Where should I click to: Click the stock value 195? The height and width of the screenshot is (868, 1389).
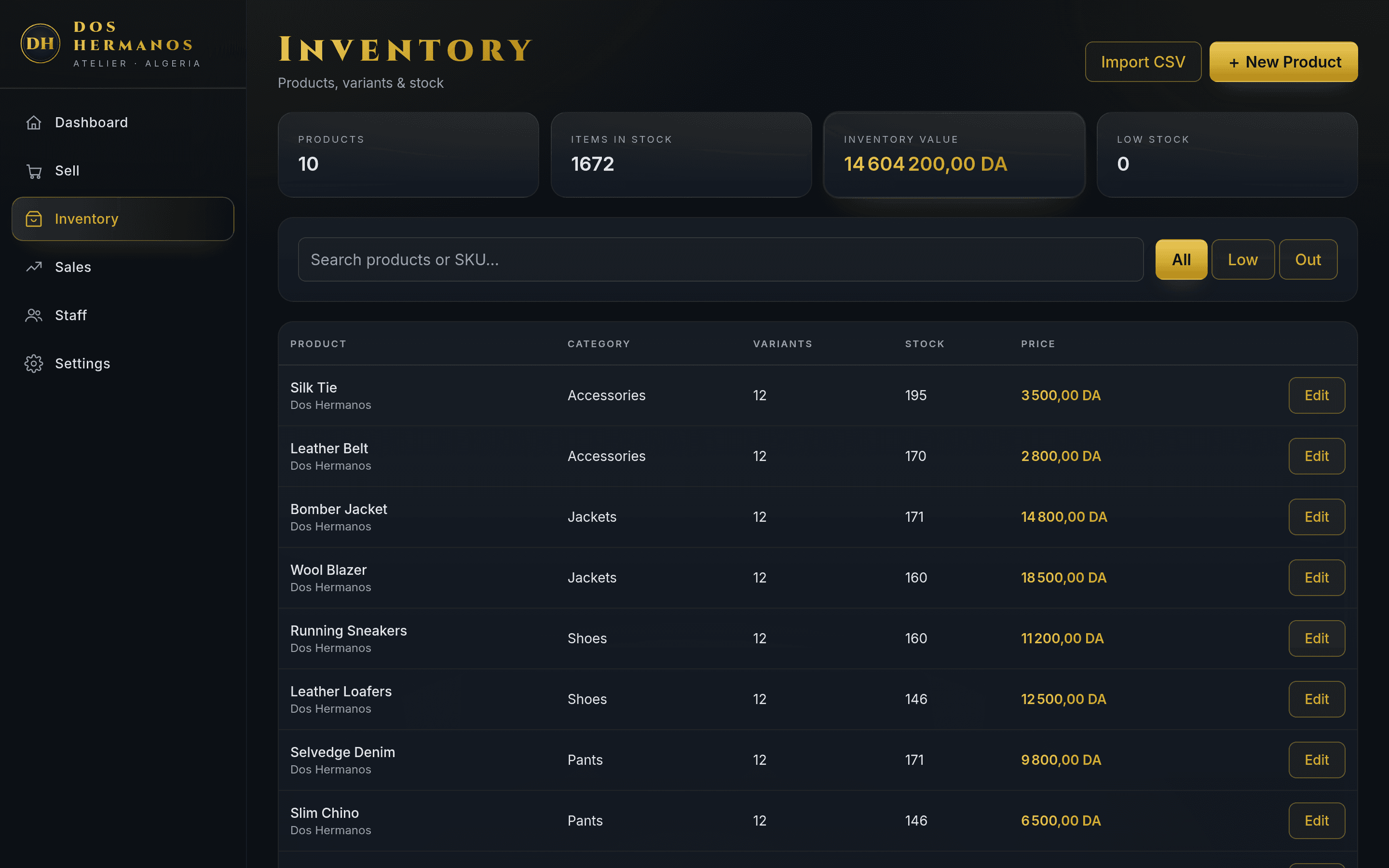[916, 395]
